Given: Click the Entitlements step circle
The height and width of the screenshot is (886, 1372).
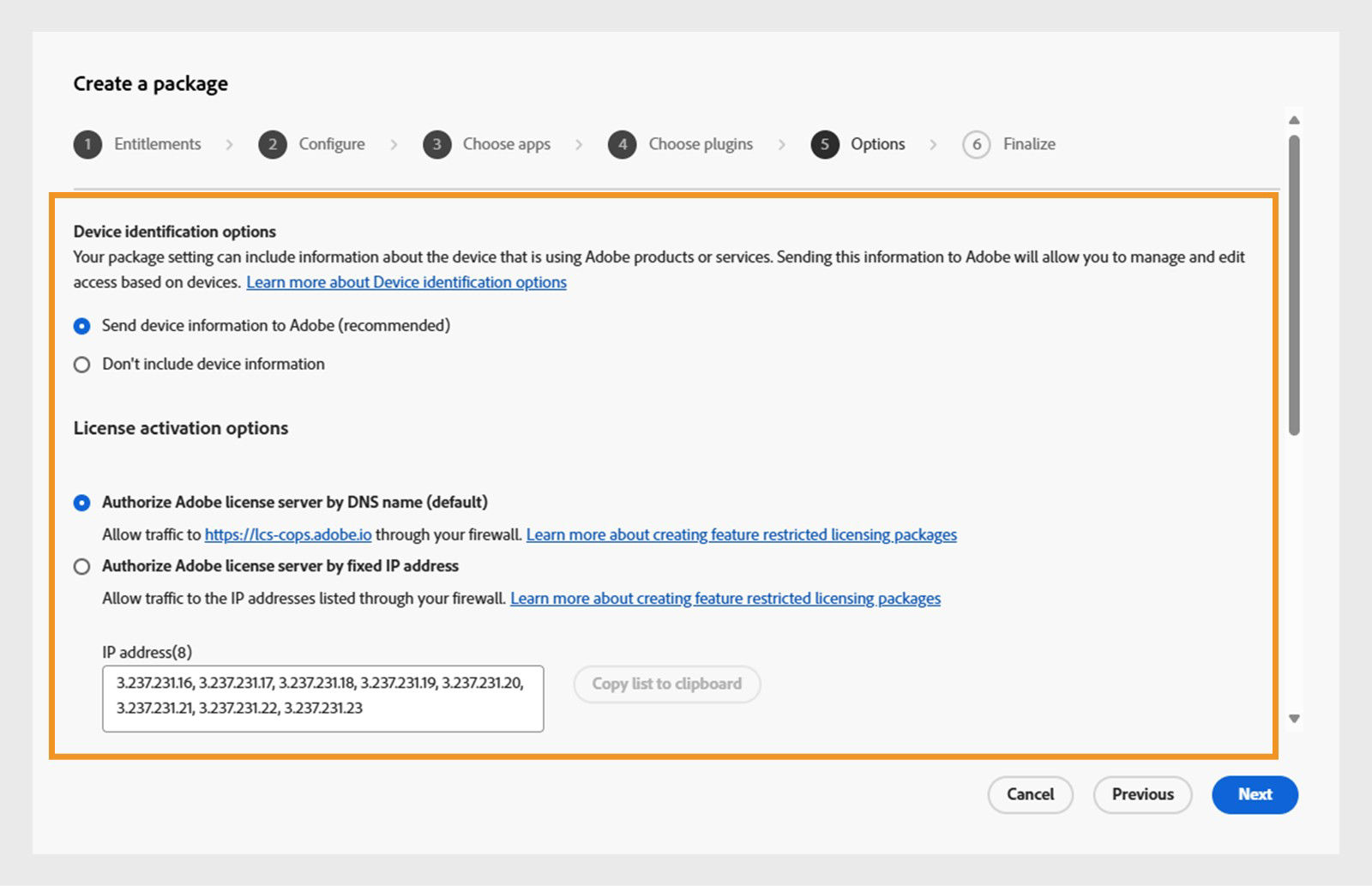Looking at the screenshot, I should [x=87, y=144].
